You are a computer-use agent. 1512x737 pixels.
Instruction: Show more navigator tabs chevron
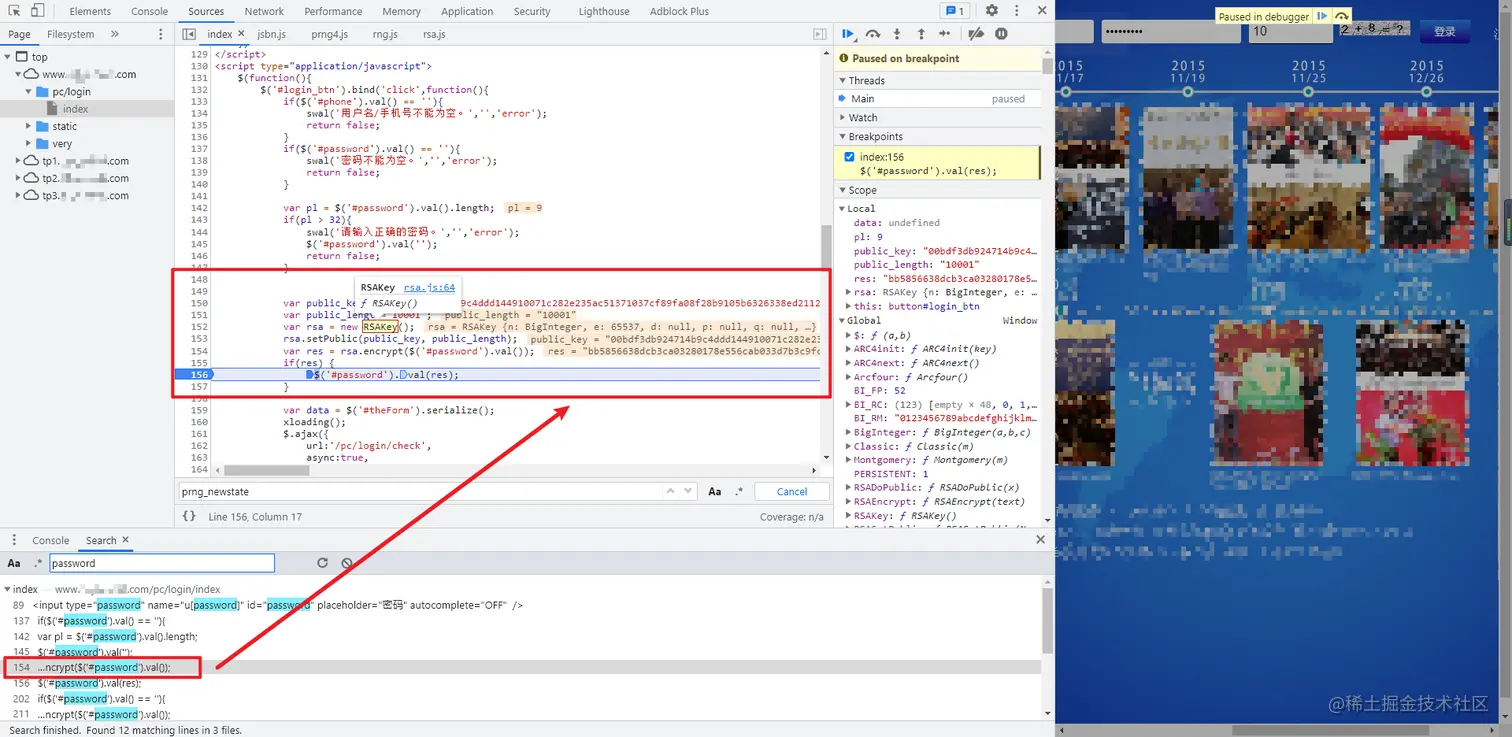[x=114, y=34]
